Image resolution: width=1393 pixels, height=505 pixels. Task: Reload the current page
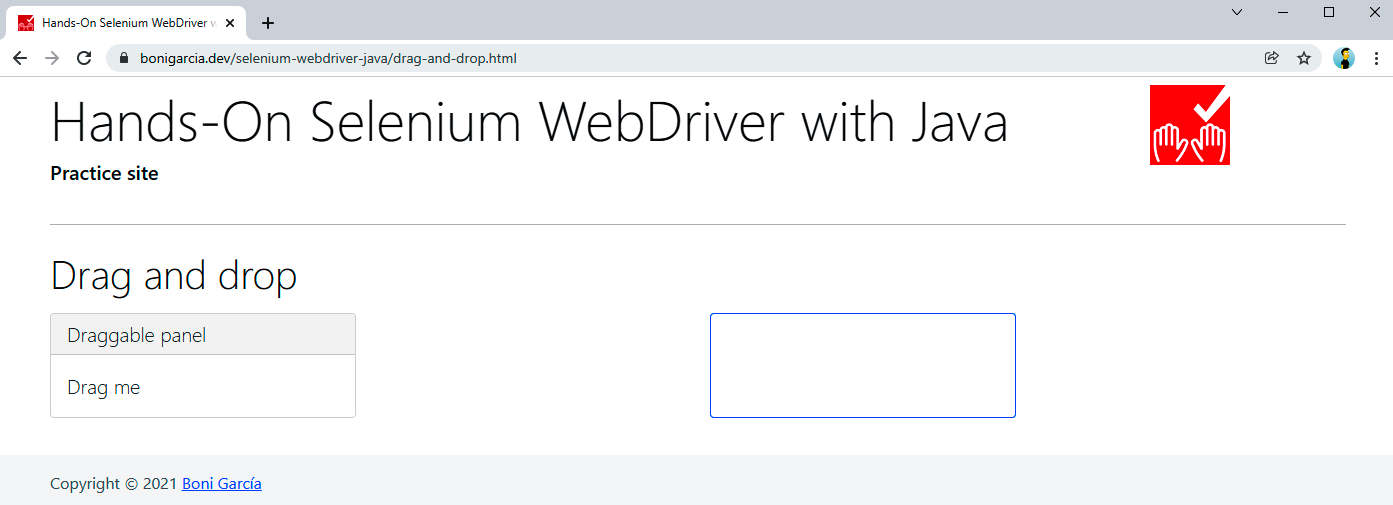coord(84,58)
